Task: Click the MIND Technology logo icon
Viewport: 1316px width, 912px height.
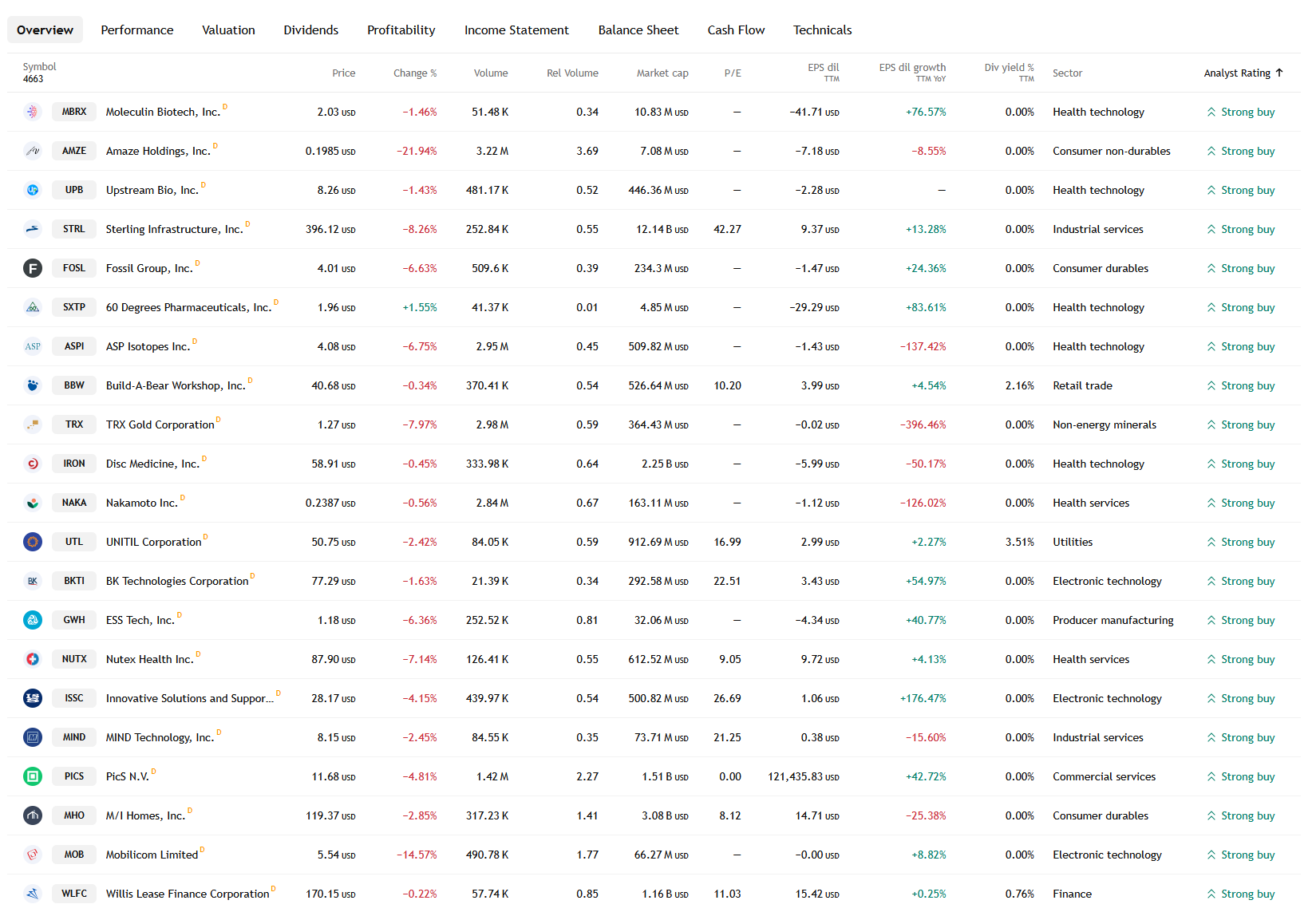Action: coord(33,737)
